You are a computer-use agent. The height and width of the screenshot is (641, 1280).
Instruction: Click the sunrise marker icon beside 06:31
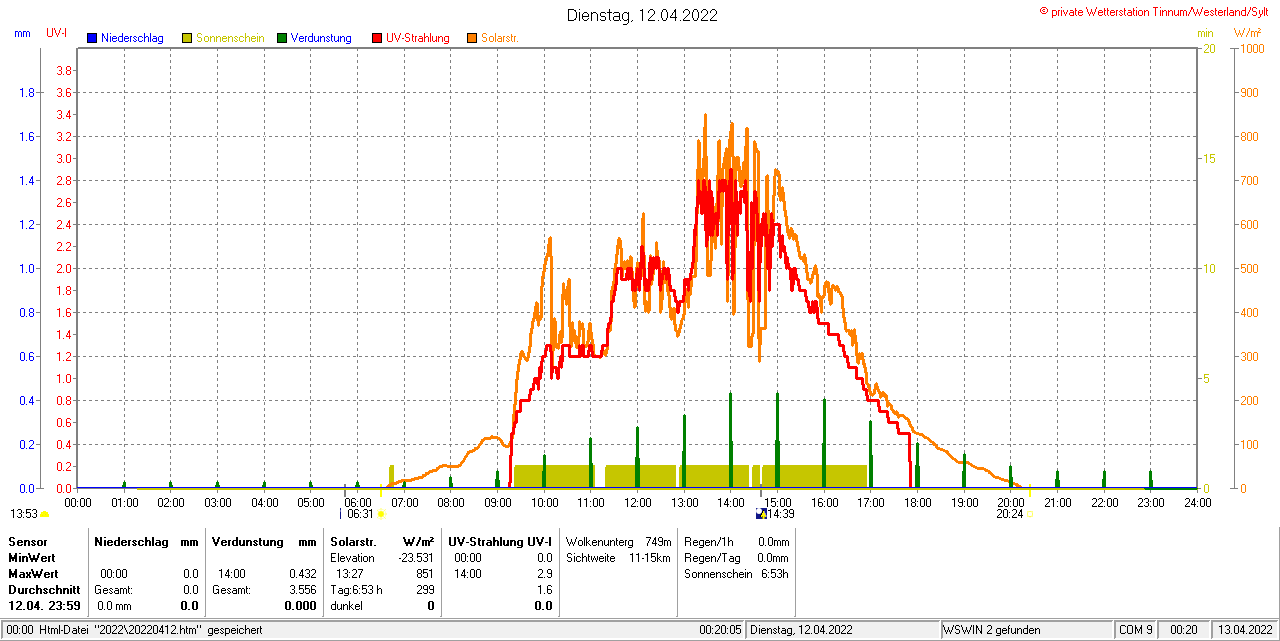click(380, 514)
